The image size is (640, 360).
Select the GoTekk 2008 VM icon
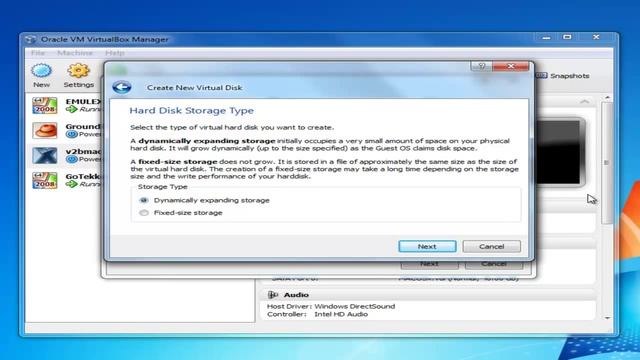pos(45,180)
